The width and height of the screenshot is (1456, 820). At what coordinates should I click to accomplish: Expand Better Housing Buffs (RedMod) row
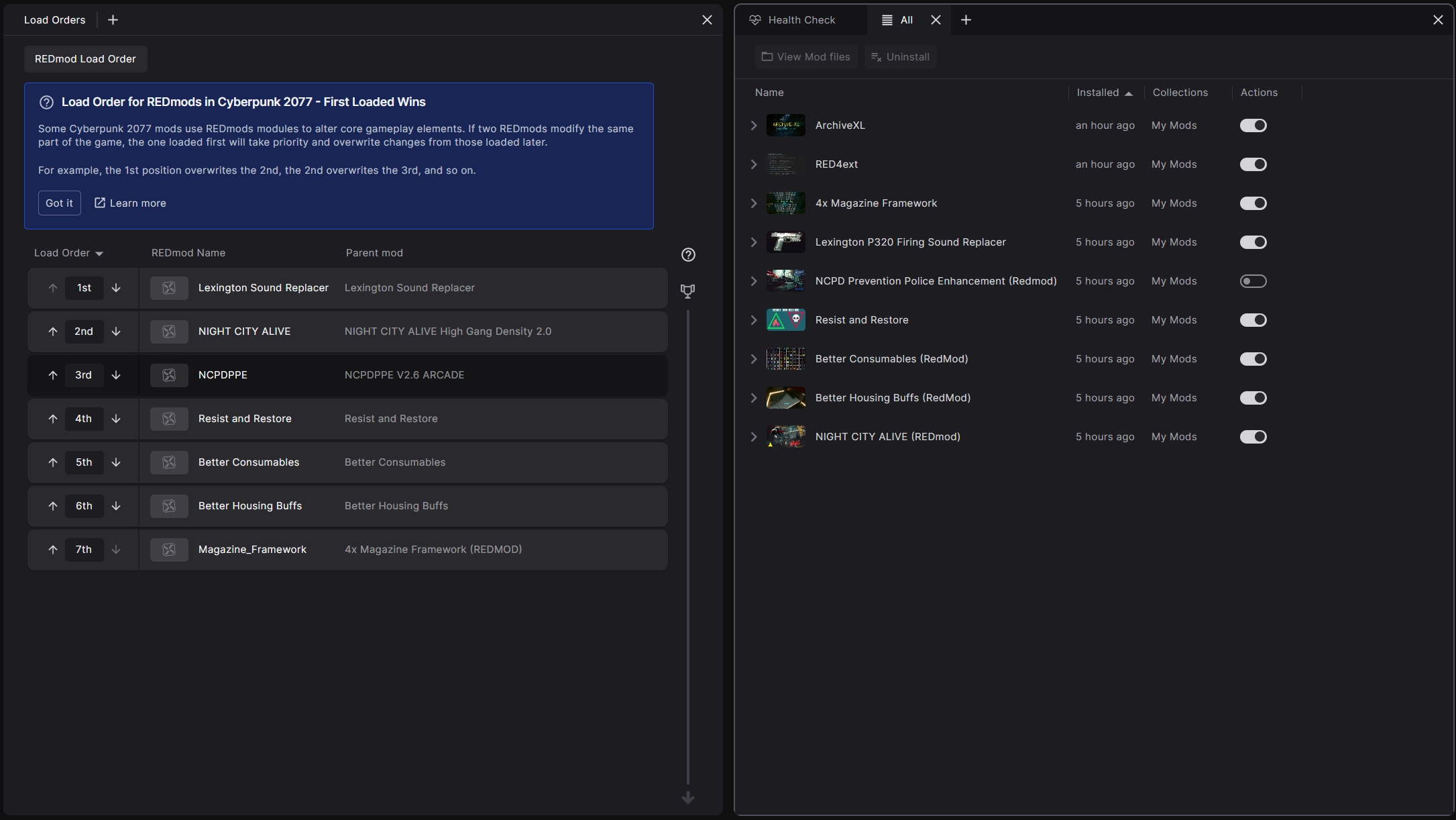point(754,398)
